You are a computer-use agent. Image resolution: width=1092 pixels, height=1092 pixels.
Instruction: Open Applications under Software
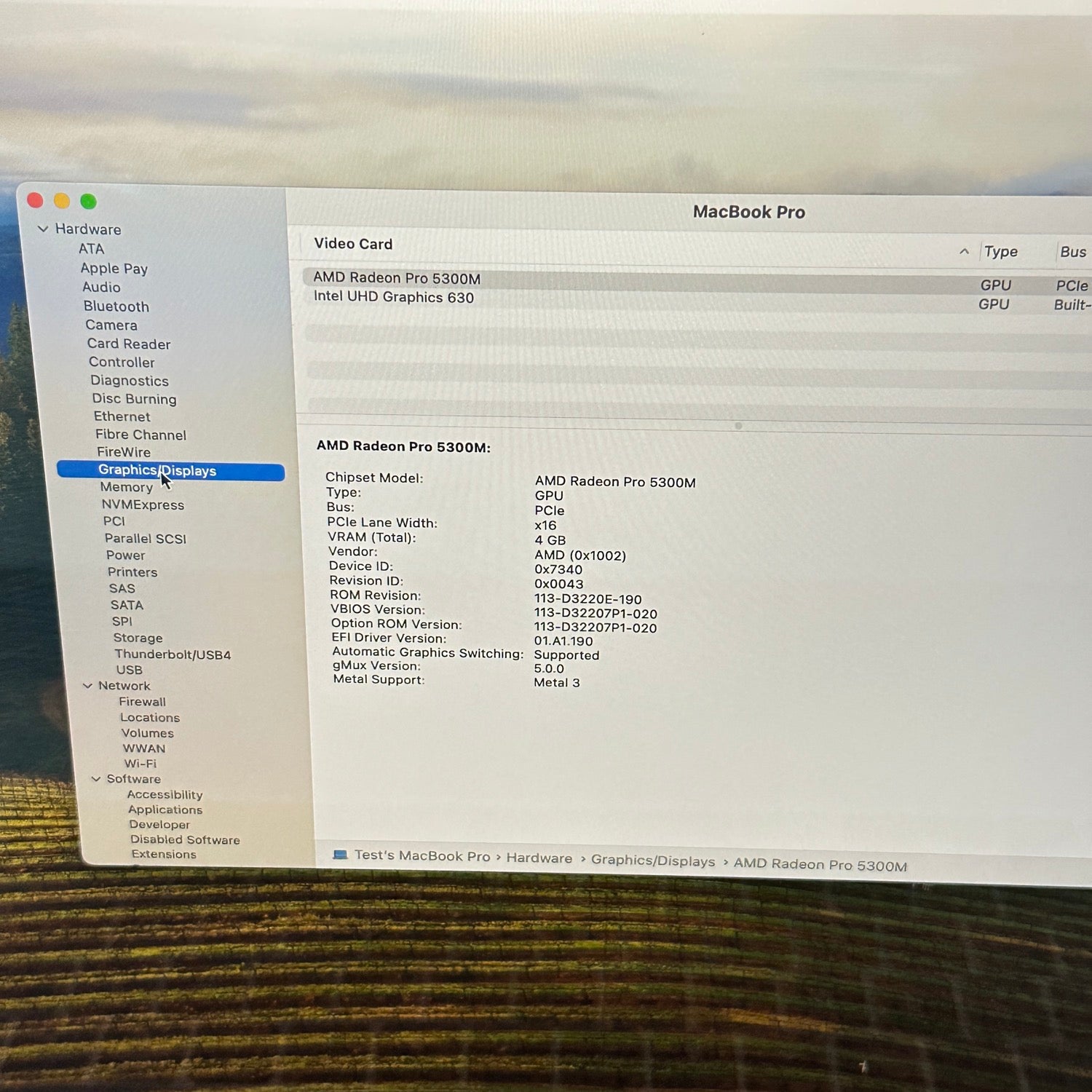pos(165,810)
